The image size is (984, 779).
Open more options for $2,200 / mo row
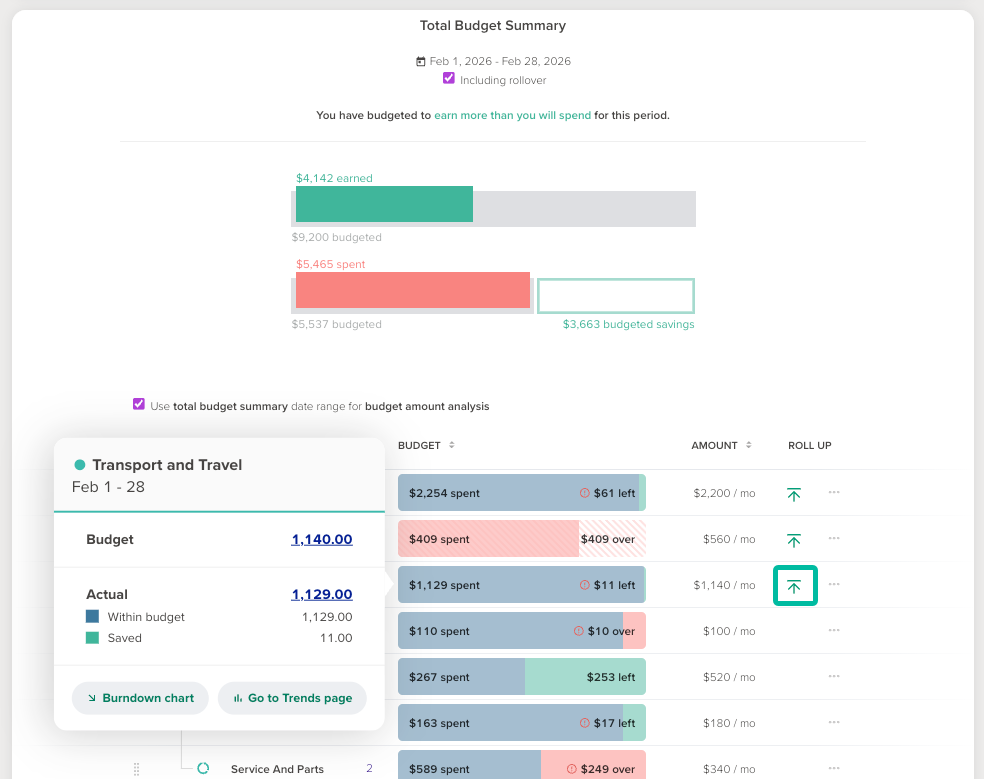tap(834, 492)
